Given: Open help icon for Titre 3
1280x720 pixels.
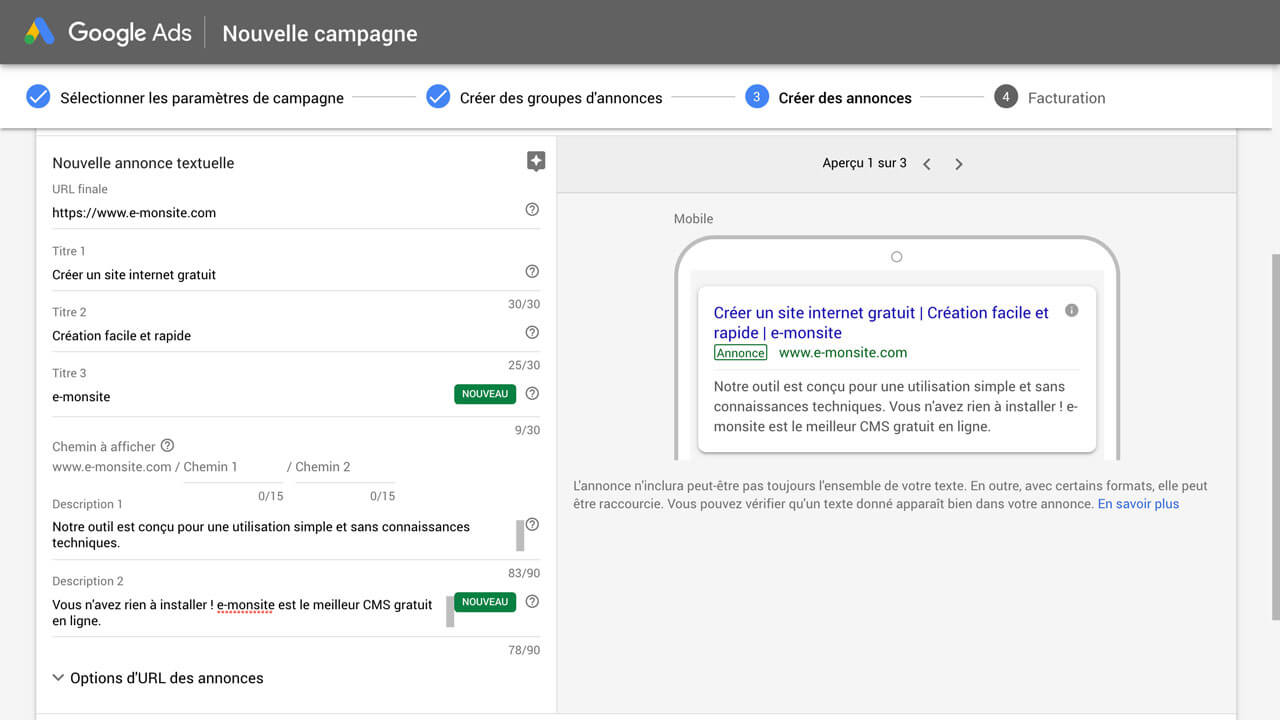Looking at the screenshot, I should (532, 394).
